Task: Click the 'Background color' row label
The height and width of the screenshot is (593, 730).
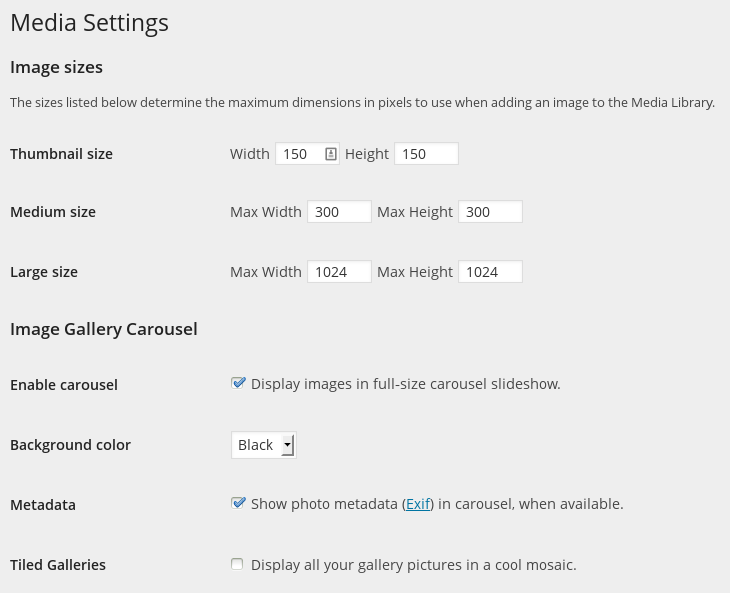Action: tap(70, 445)
